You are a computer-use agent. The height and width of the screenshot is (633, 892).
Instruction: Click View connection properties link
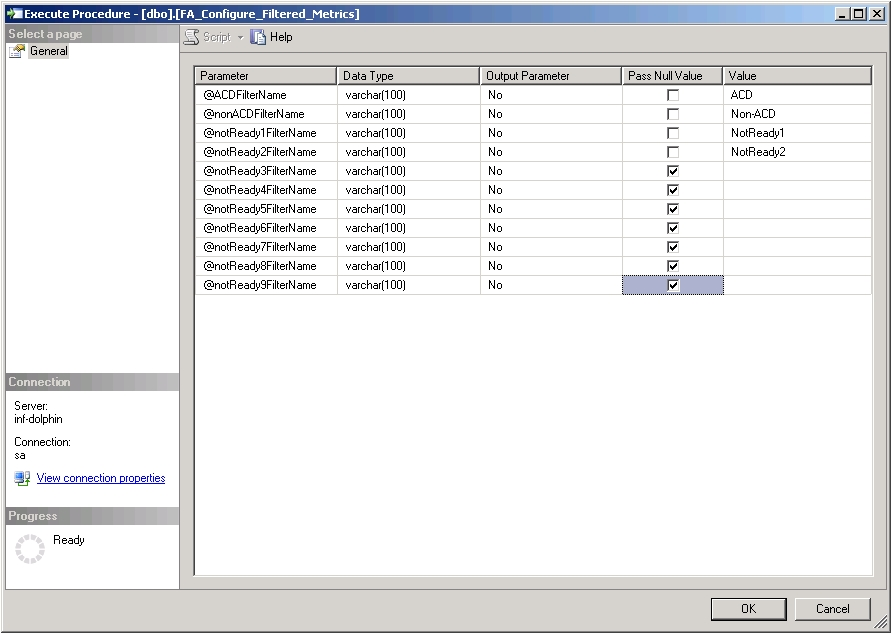pyautogui.click(x=101, y=478)
